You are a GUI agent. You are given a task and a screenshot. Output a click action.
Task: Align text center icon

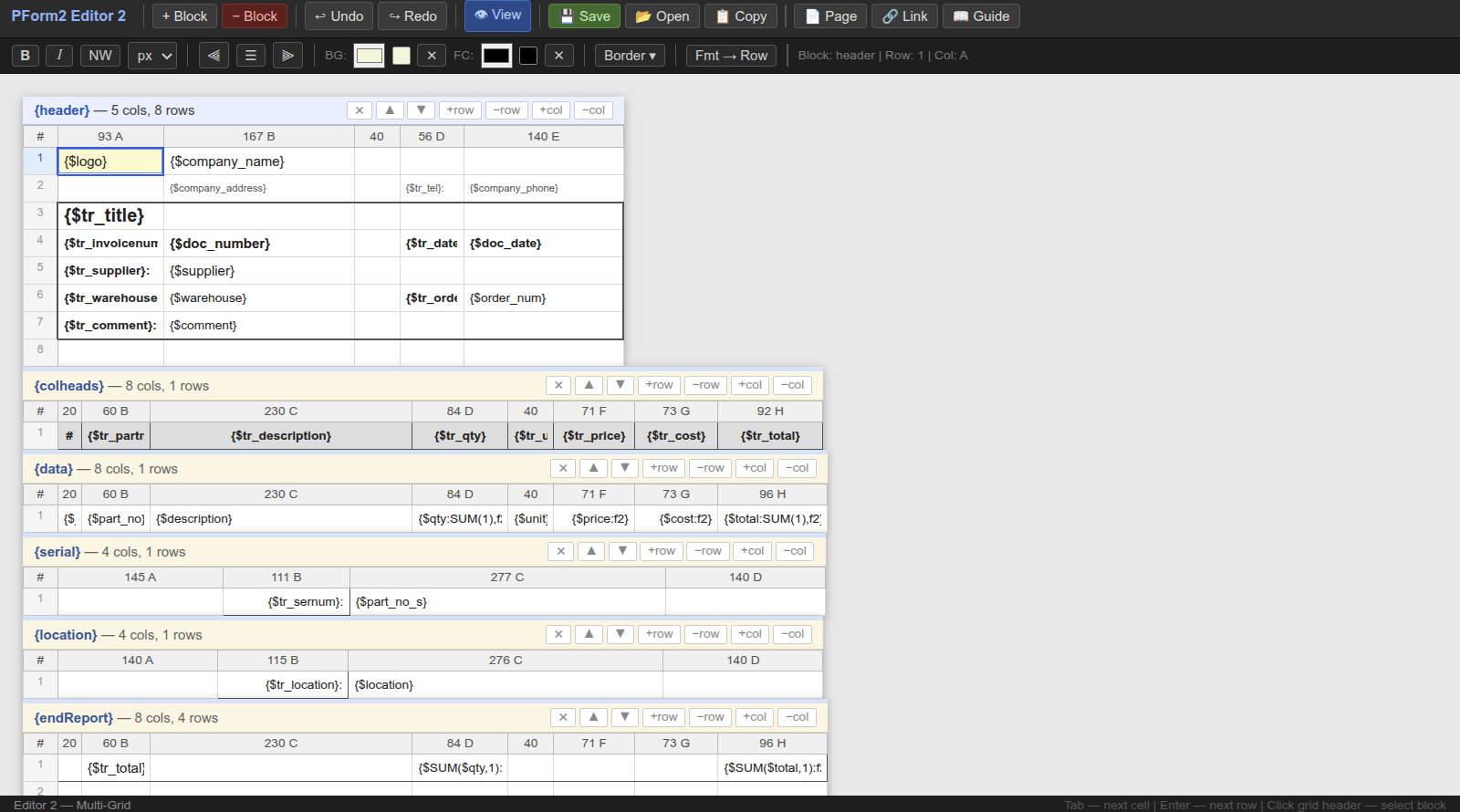[x=251, y=56]
